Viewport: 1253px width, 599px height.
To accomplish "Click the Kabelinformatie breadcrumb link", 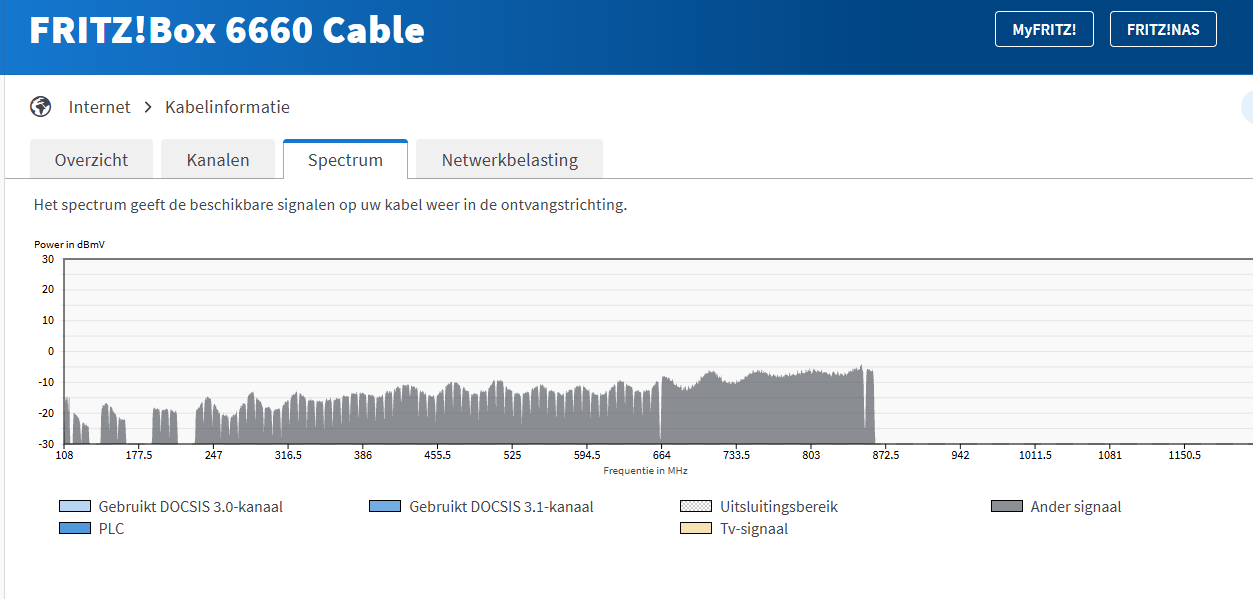I will click(x=227, y=107).
